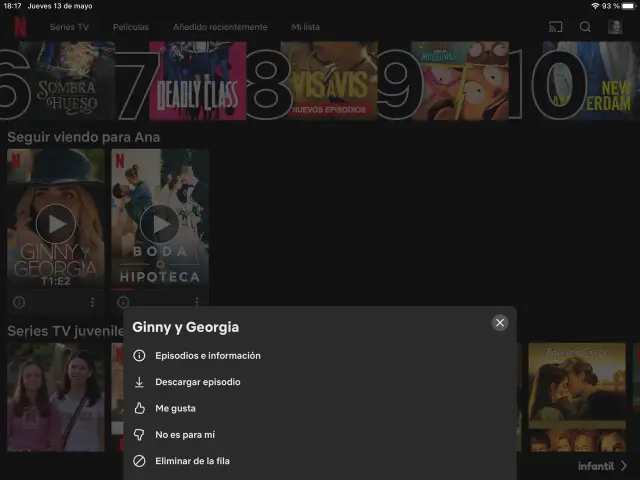Open Deadly Class poster

coord(198,80)
